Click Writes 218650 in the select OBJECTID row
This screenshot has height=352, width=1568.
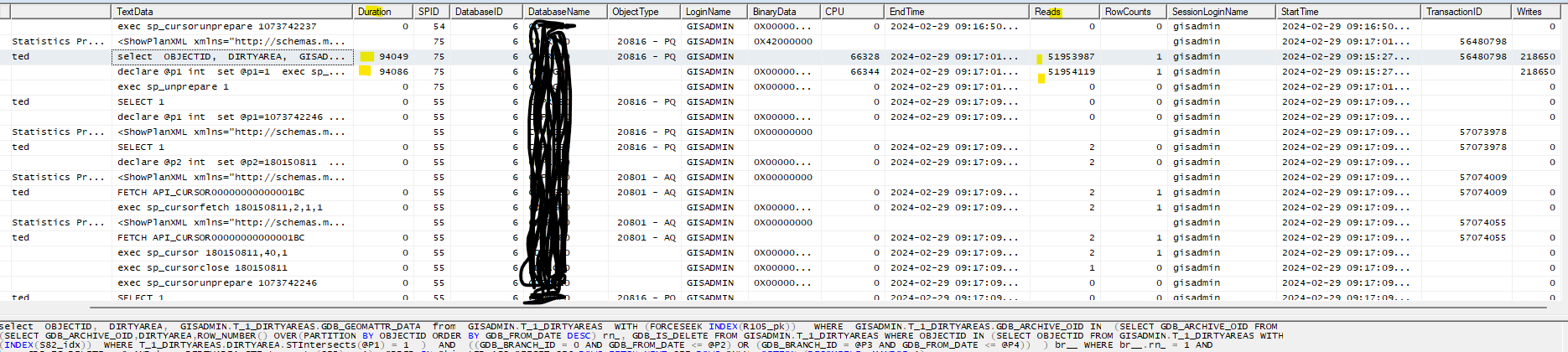[1538, 57]
